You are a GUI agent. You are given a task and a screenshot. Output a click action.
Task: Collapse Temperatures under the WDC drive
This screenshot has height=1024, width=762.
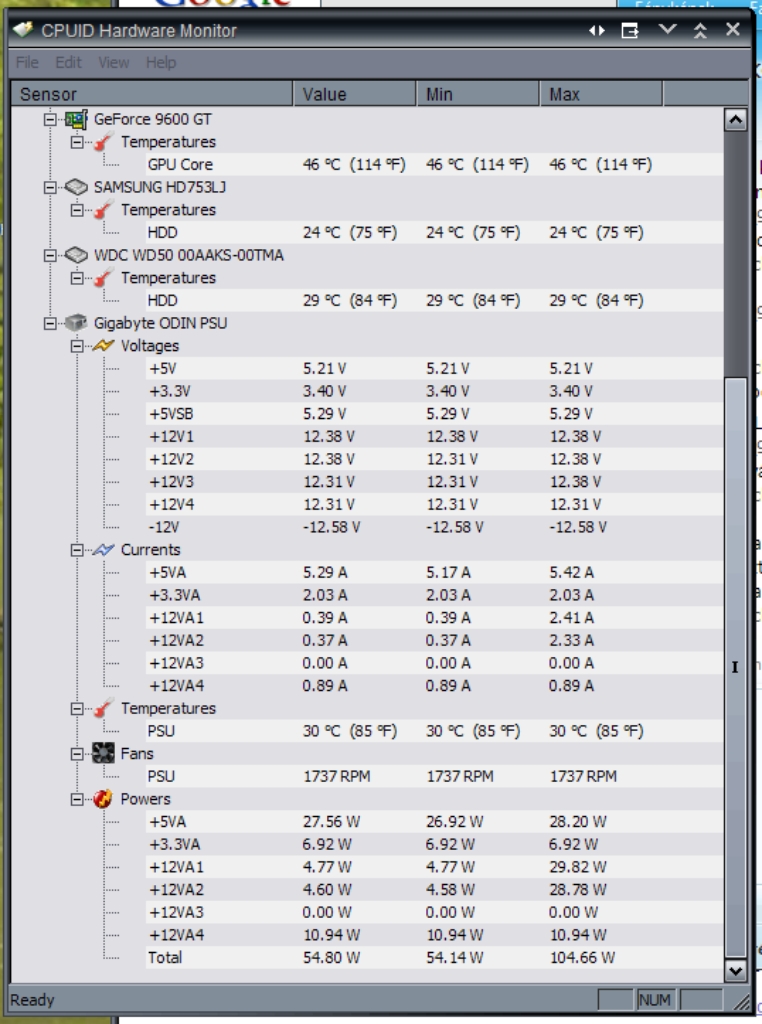click(x=77, y=278)
